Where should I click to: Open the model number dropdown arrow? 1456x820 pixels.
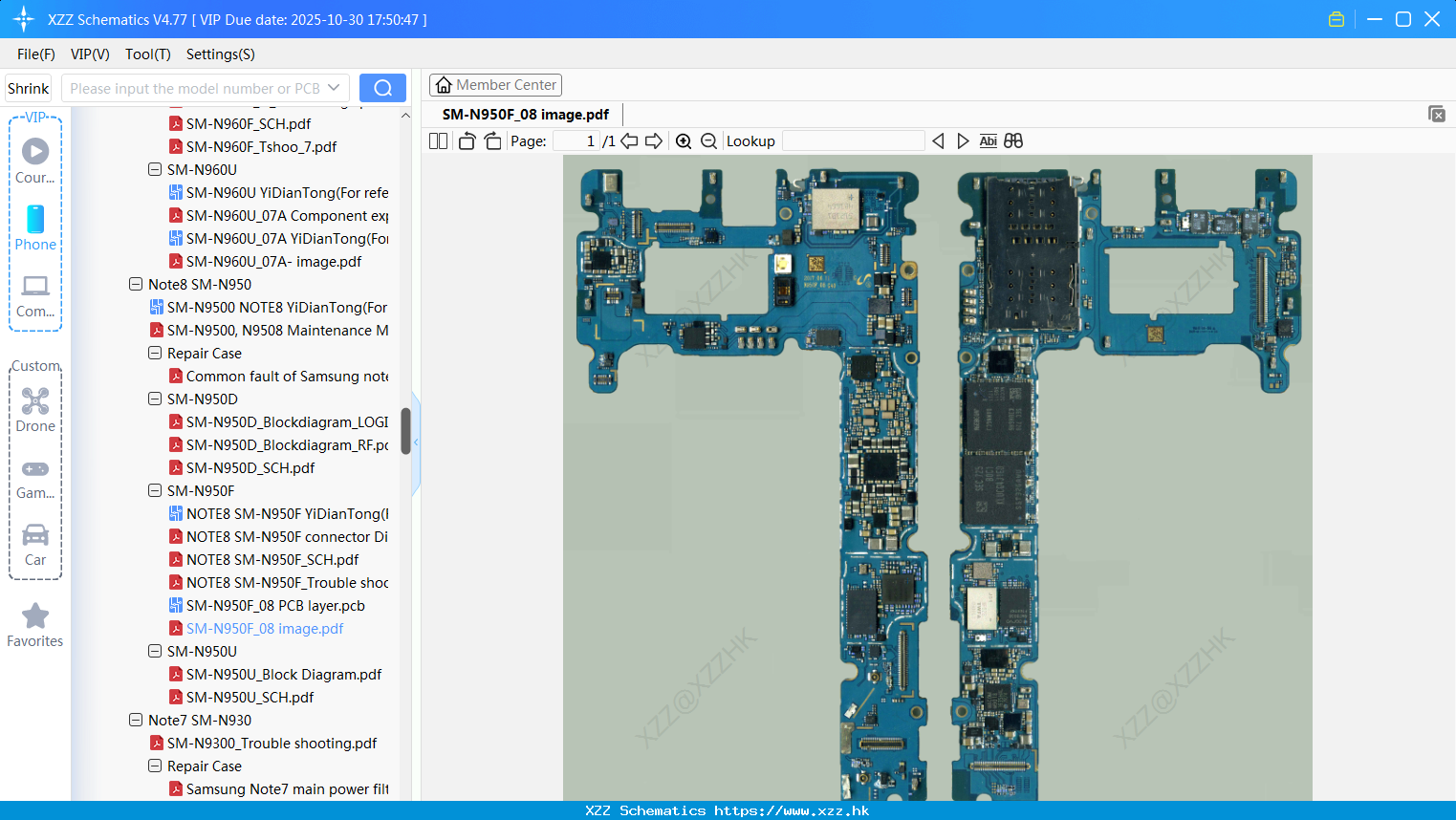click(334, 88)
